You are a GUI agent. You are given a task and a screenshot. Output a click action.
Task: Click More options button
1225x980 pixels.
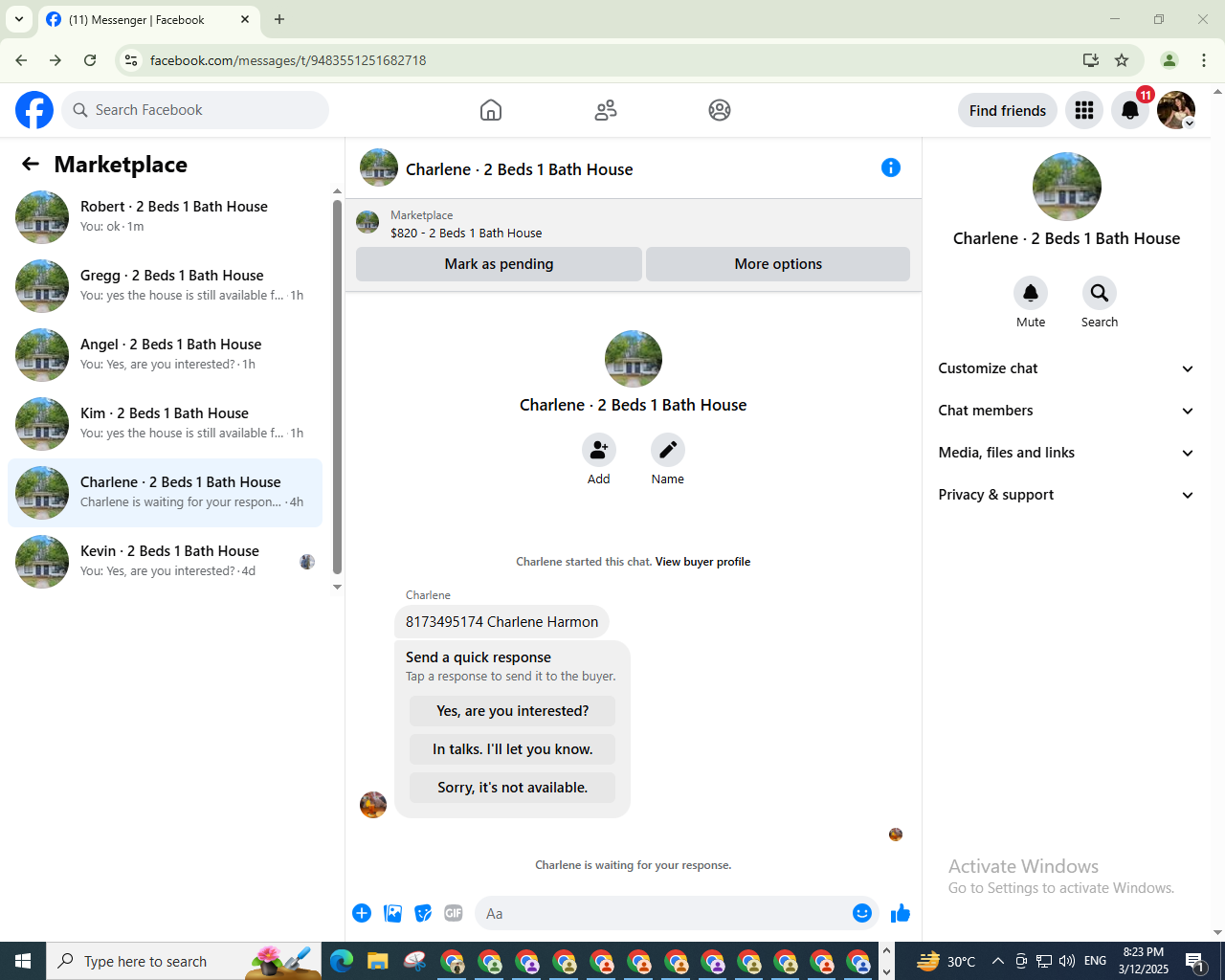pyautogui.click(x=778, y=264)
